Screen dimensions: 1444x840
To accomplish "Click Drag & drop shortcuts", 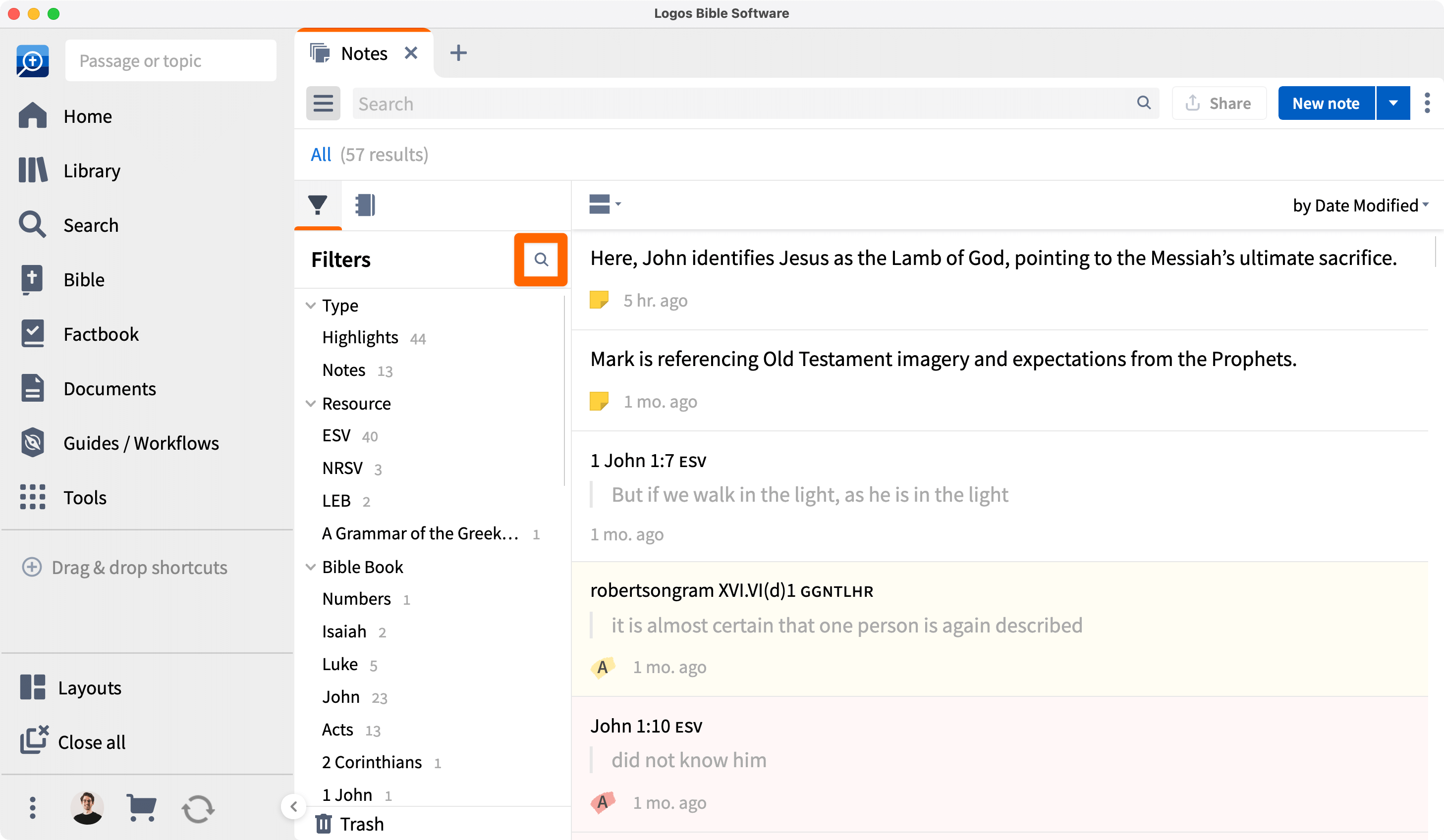I will coord(124,568).
